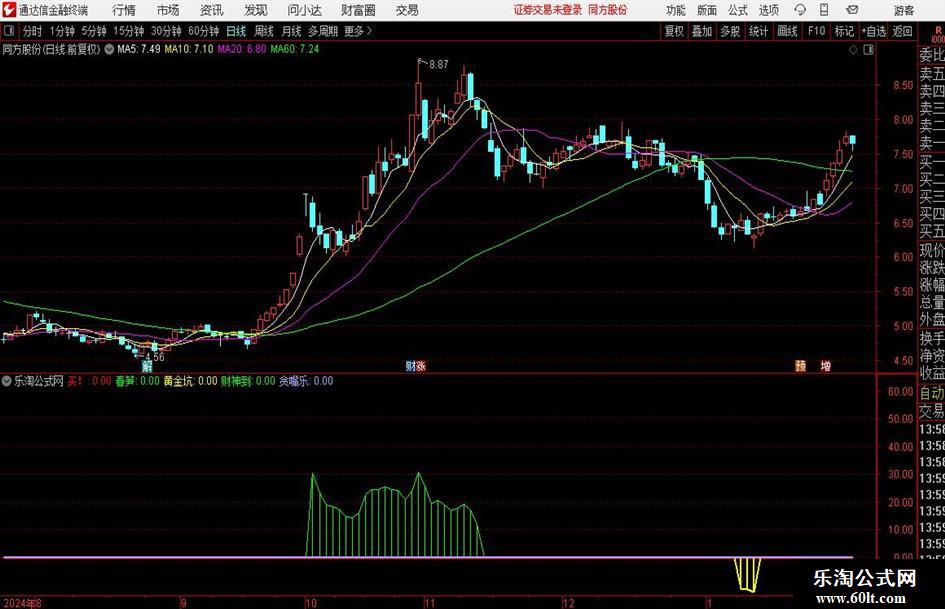945x609 pixels.
Task: Open the 版面 menu
Action: click(x=707, y=10)
